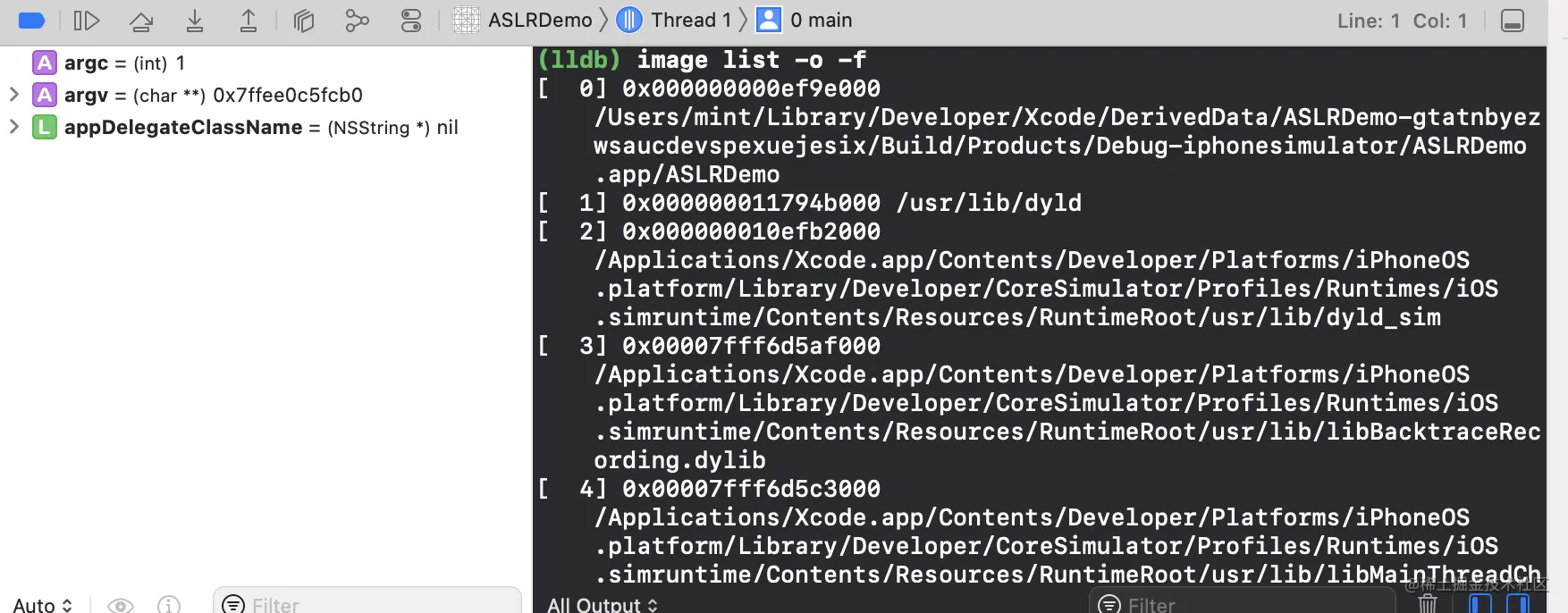Click the 'L' local icon for appDelegateClassName
The height and width of the screenshot is (613, 1568).
coord(45,127)
